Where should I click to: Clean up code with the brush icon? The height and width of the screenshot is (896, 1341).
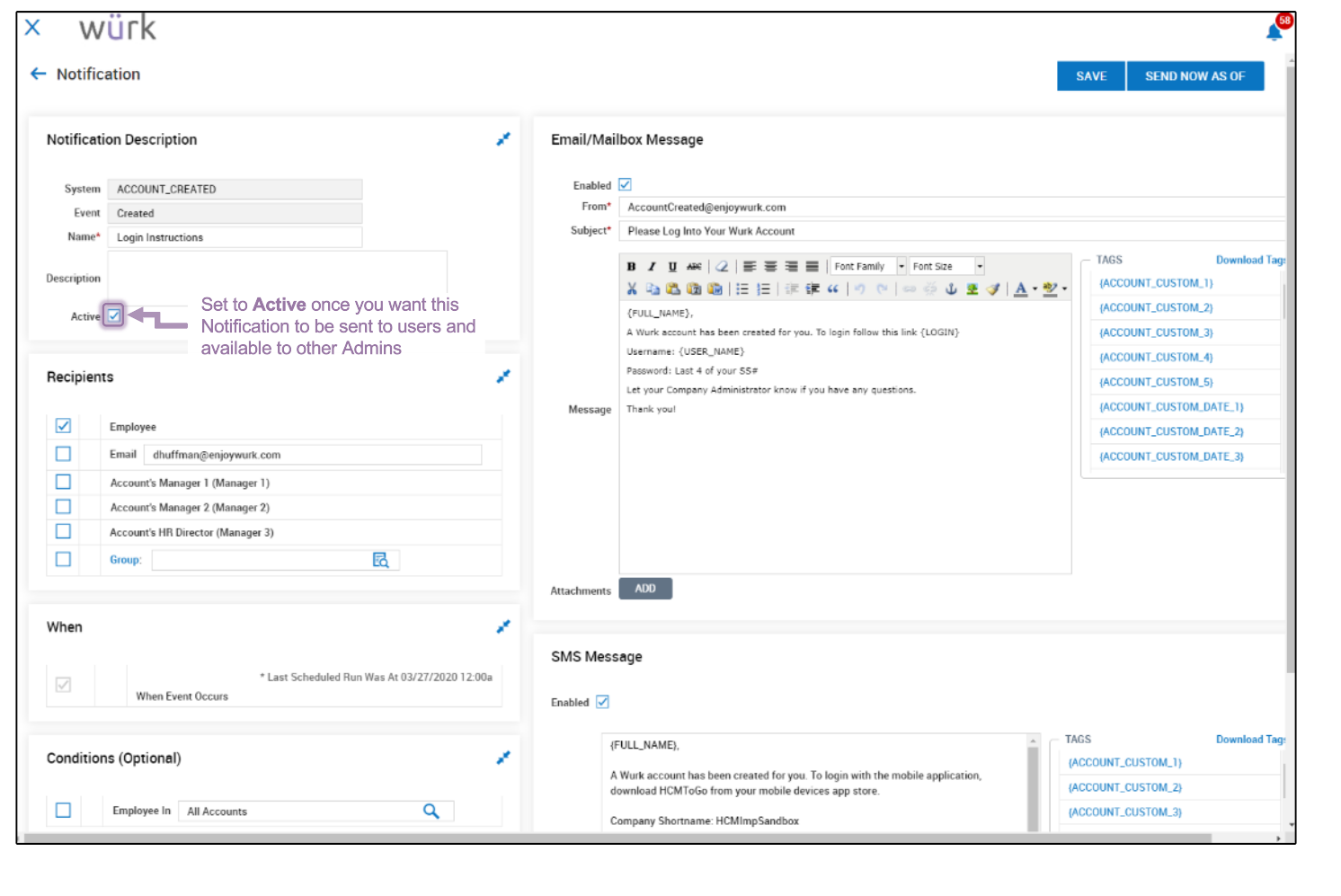click(993, 288)
